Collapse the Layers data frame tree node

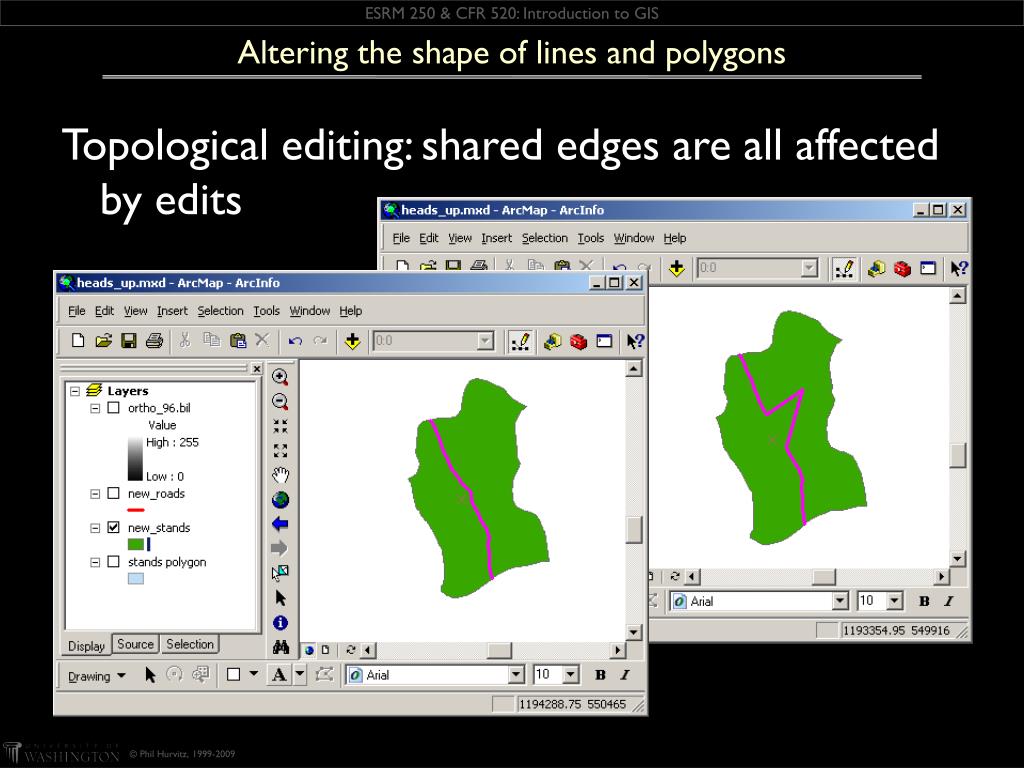(74, 391)
